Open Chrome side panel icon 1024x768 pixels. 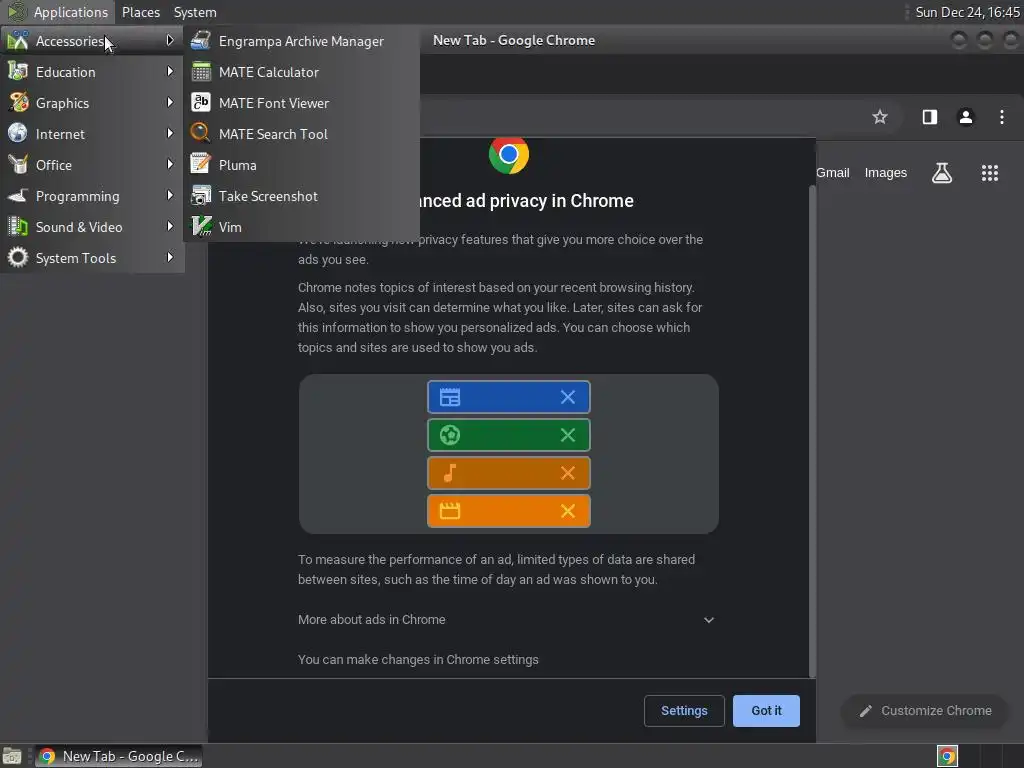click(929, 117)
